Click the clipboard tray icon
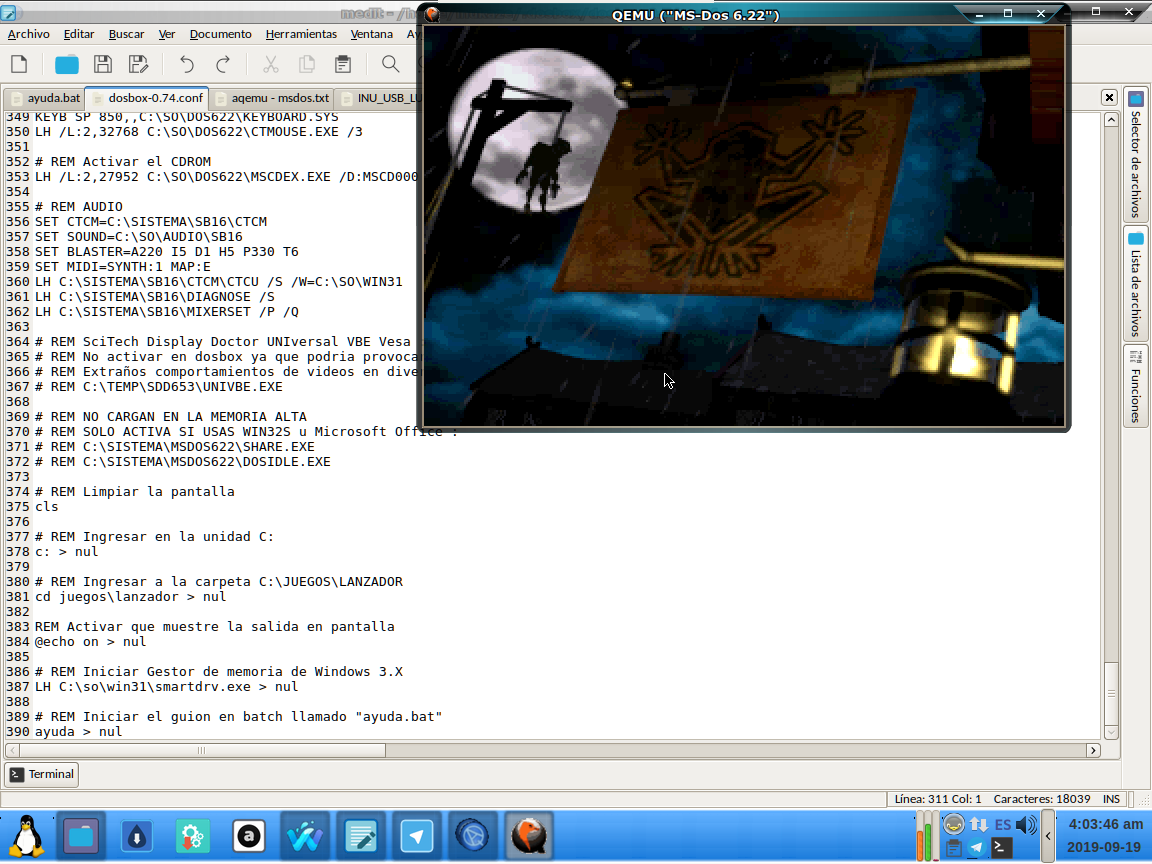This screenshot has height=864, width=1152. point(954,848)
